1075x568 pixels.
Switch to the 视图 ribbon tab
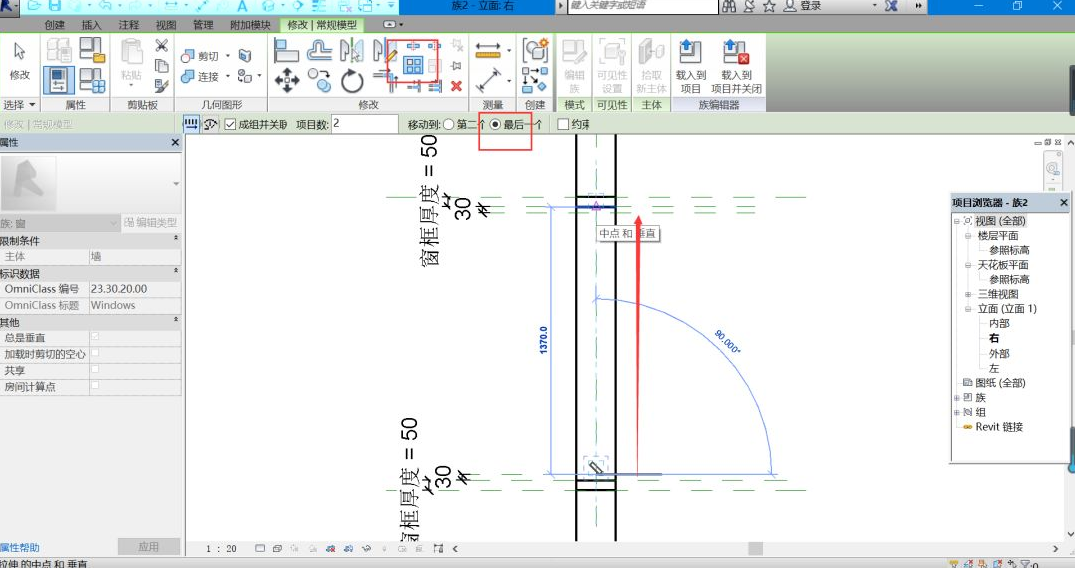click(165, 24)
